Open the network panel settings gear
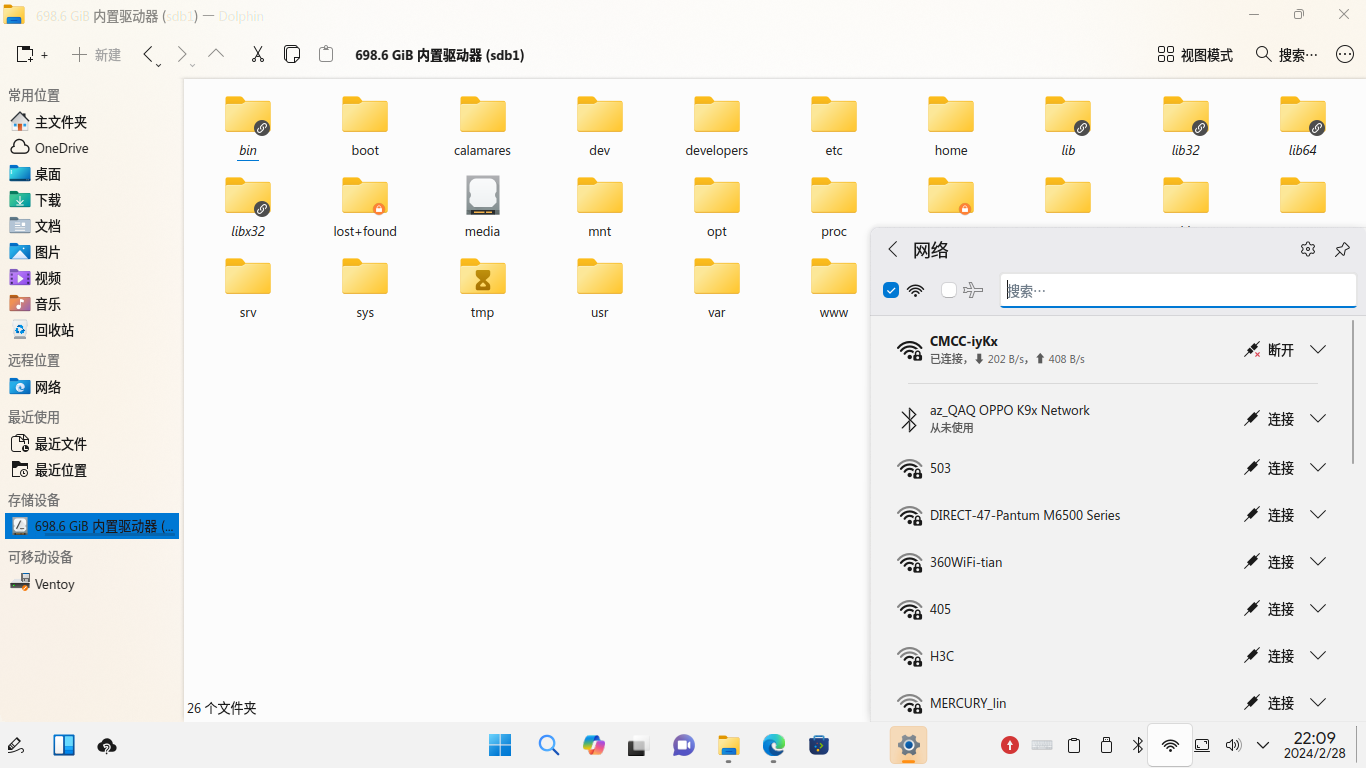 click(1307, 250)
